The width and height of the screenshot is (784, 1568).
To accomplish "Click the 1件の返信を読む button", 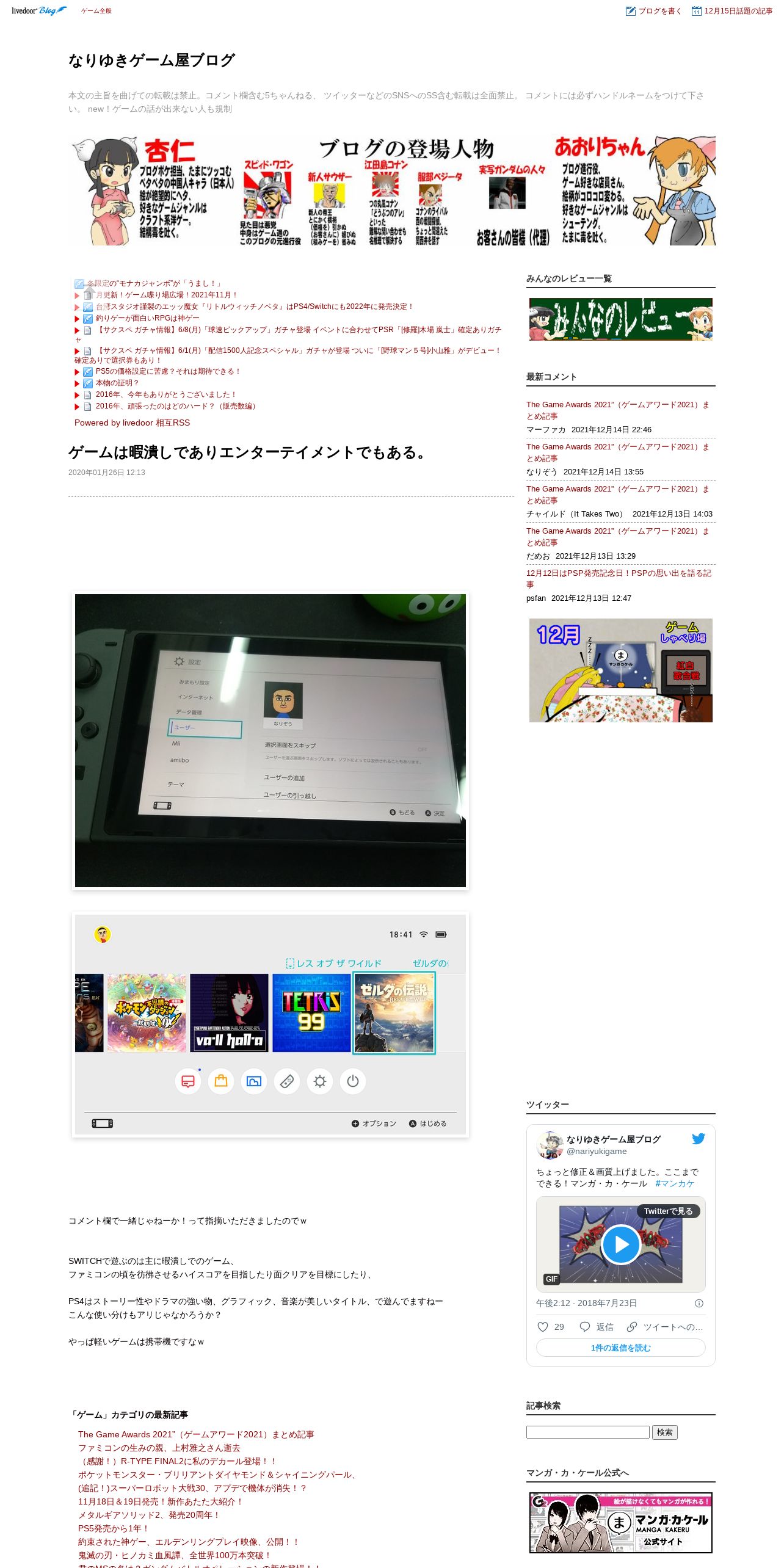I will [x=621, y=1348].
